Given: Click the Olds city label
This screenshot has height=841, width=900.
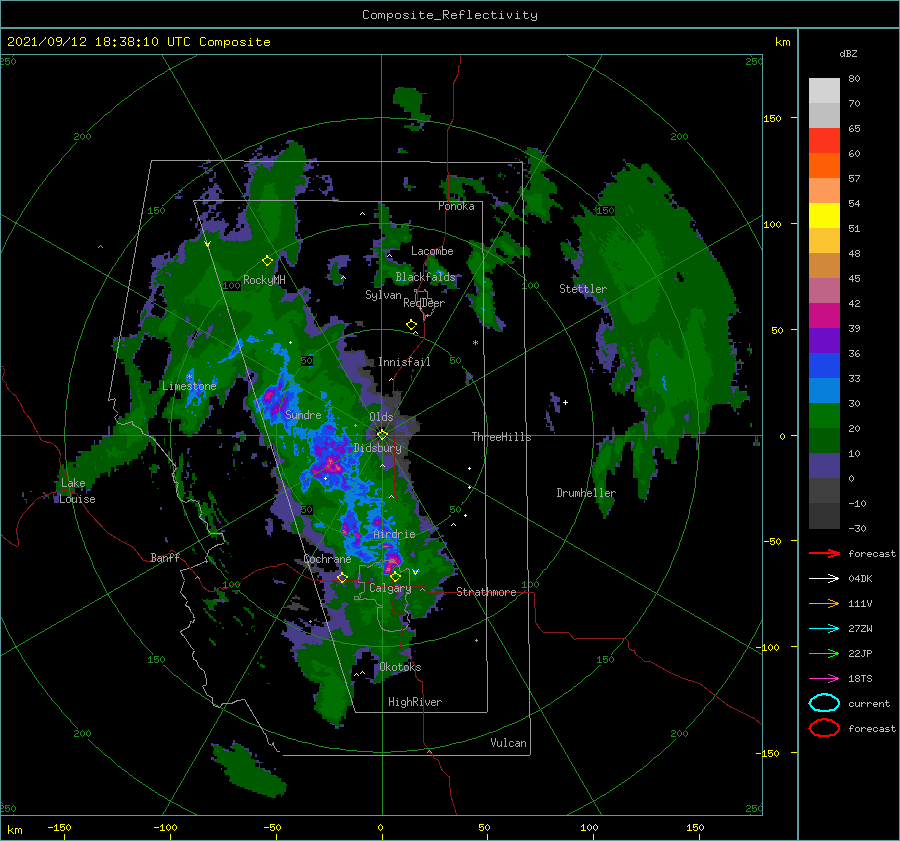Looking at the screenshot, I should coord(381,417).
